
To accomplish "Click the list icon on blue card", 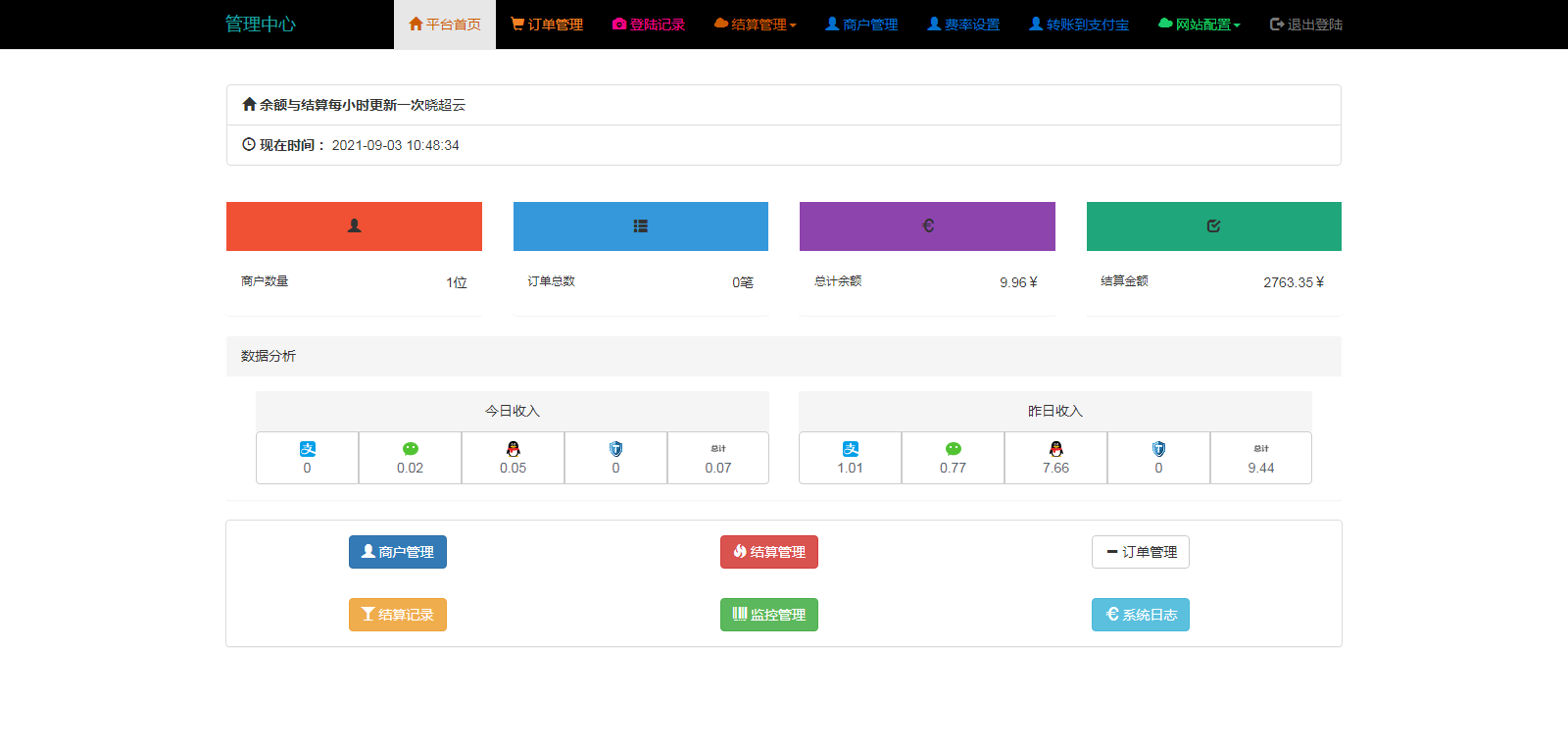I will [x=641, y=226].
